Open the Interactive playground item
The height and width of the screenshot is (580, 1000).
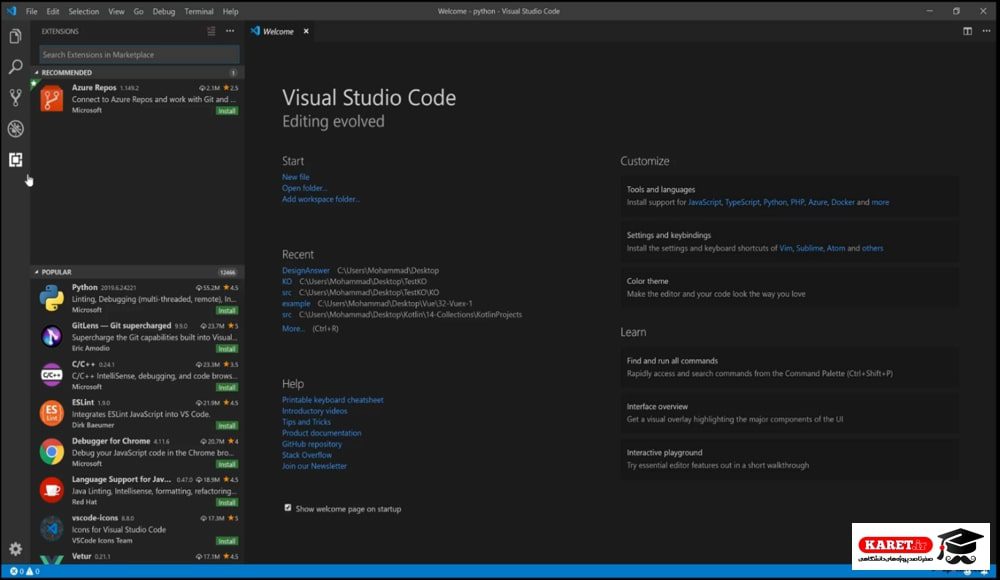pyautogui.click(x=789, y=459)
